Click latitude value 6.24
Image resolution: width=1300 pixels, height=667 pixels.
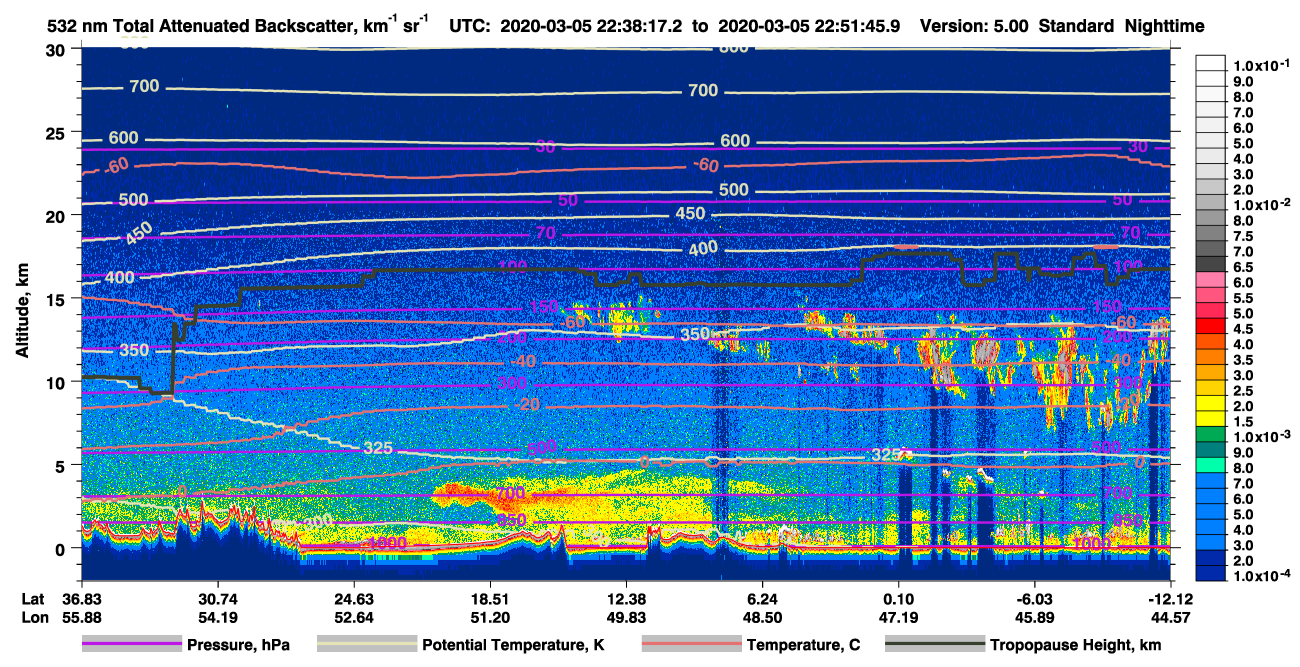[762, 600]
